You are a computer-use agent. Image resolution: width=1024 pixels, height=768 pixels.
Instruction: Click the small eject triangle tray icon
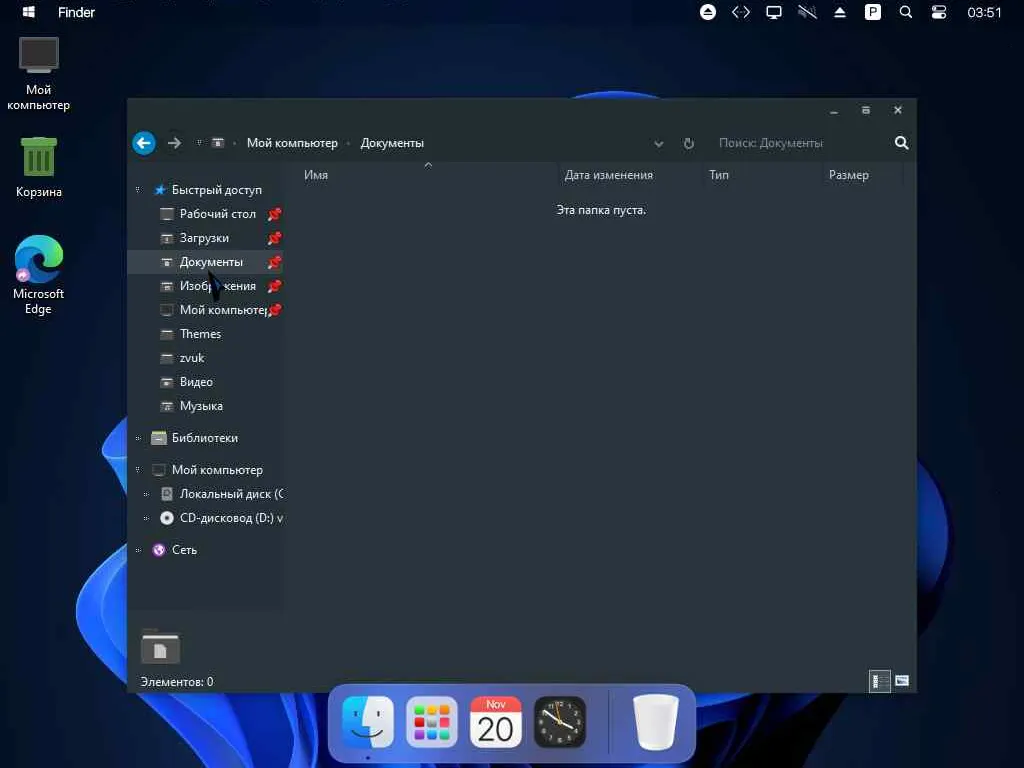tap(840, 12)
